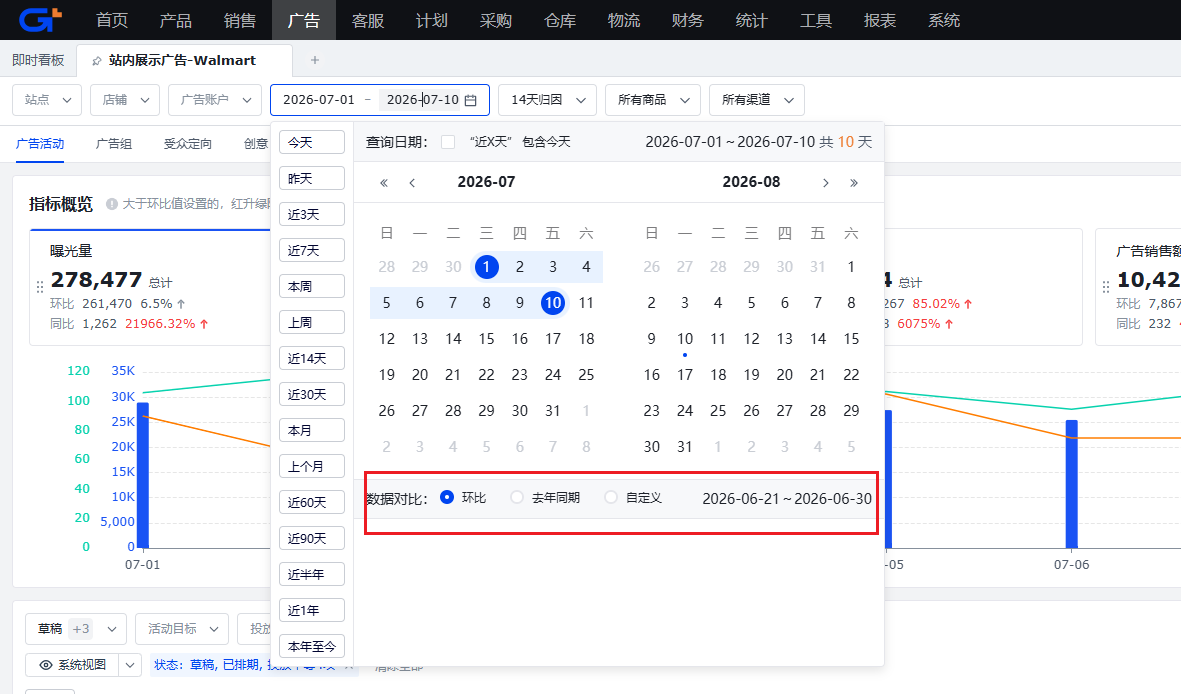The image size is (1181, 694).
Task: Go to previous month arrow
Action: [x=412, y=182]
